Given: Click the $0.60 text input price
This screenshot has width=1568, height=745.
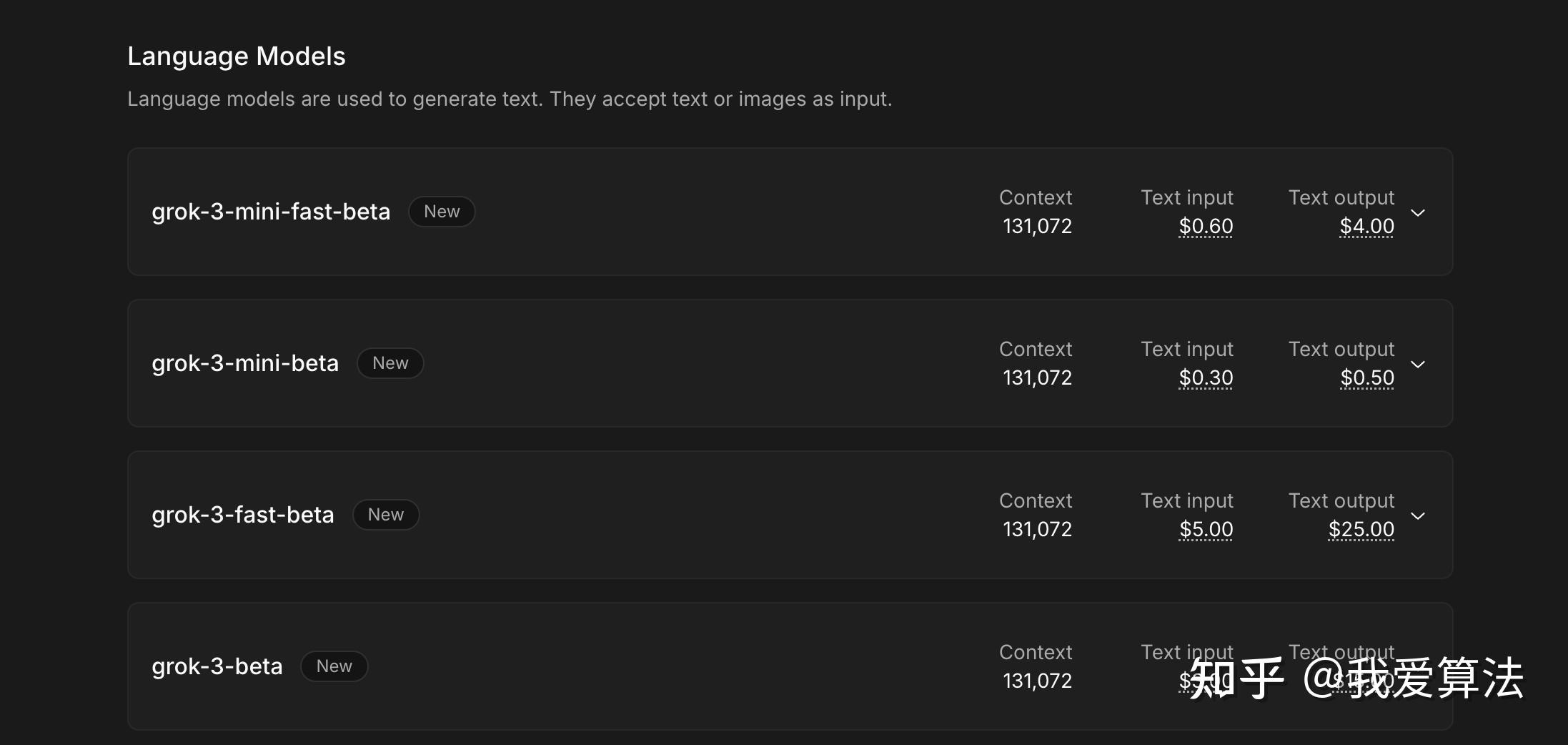Looking at the screenshot, I should pos(1206,227).
